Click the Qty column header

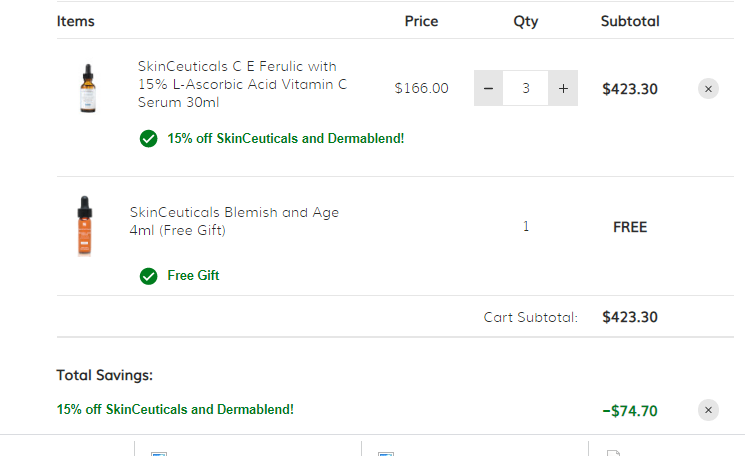point(525,21)
